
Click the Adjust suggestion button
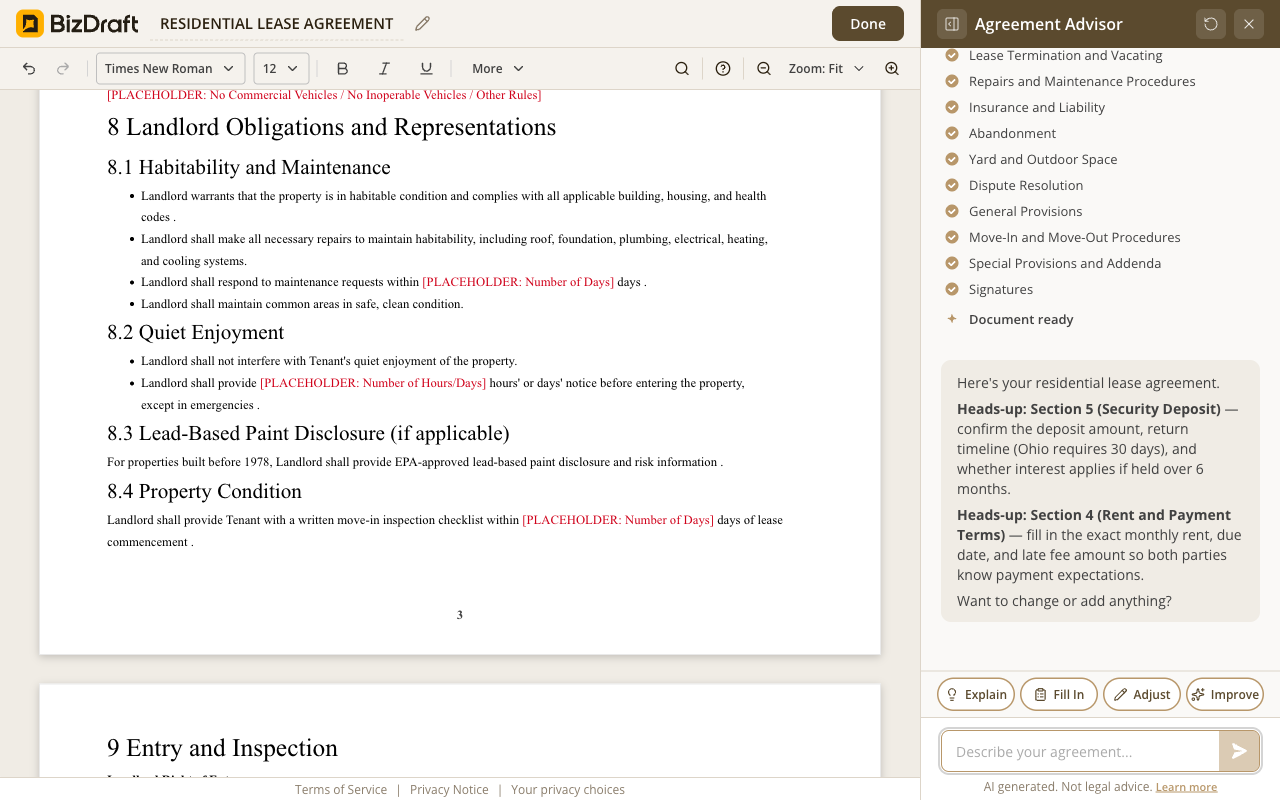1142,694
